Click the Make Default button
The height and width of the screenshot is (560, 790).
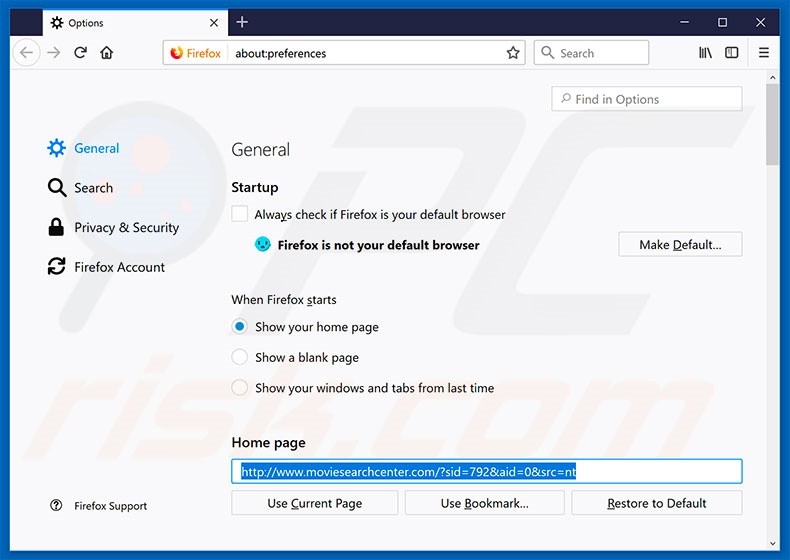click(680, 244)
